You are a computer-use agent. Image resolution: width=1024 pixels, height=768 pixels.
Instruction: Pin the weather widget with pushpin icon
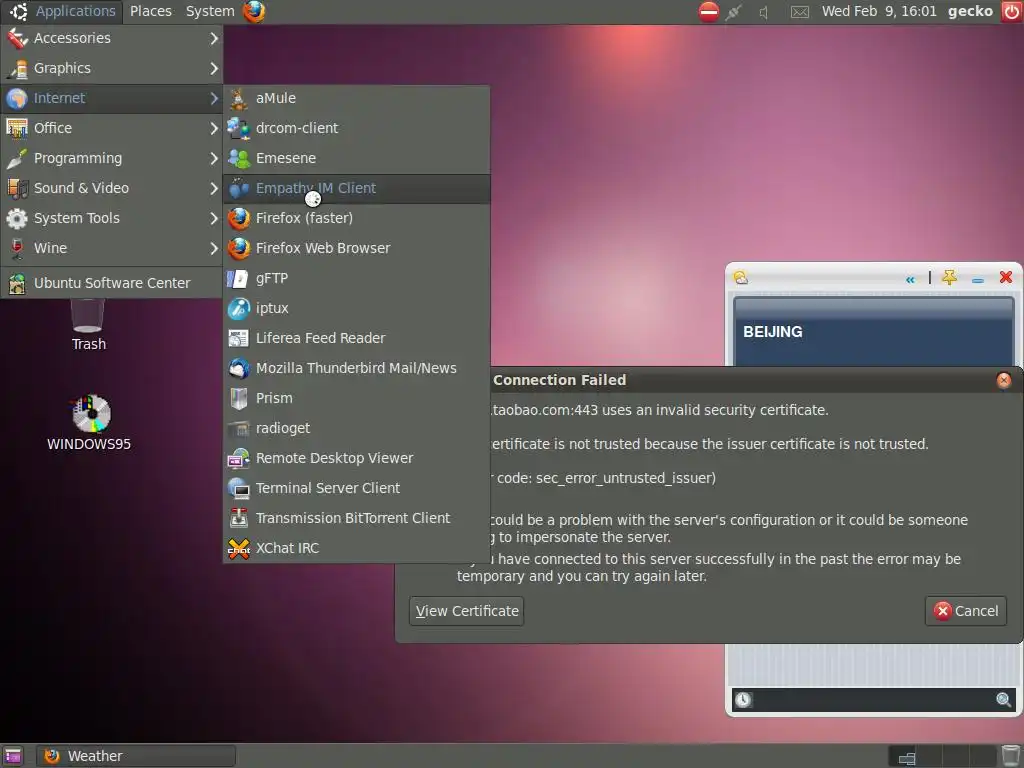click(950, 278)
